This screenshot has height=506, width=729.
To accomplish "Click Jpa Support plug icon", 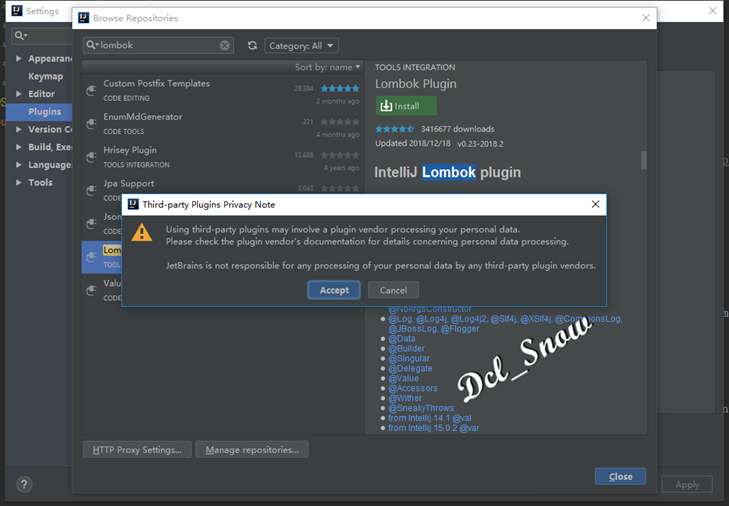I will pos(92,190).
